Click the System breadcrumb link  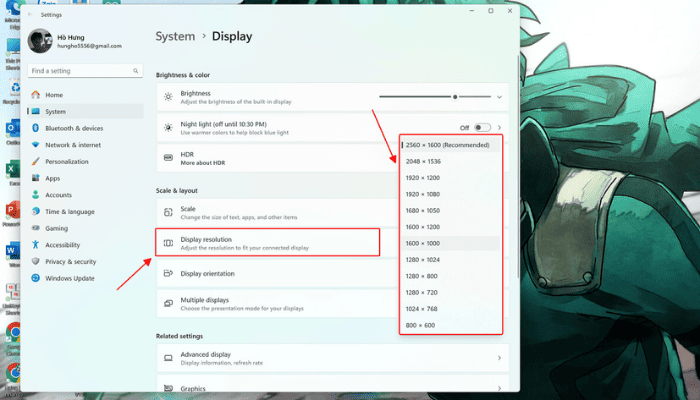(x=175, y=36)
